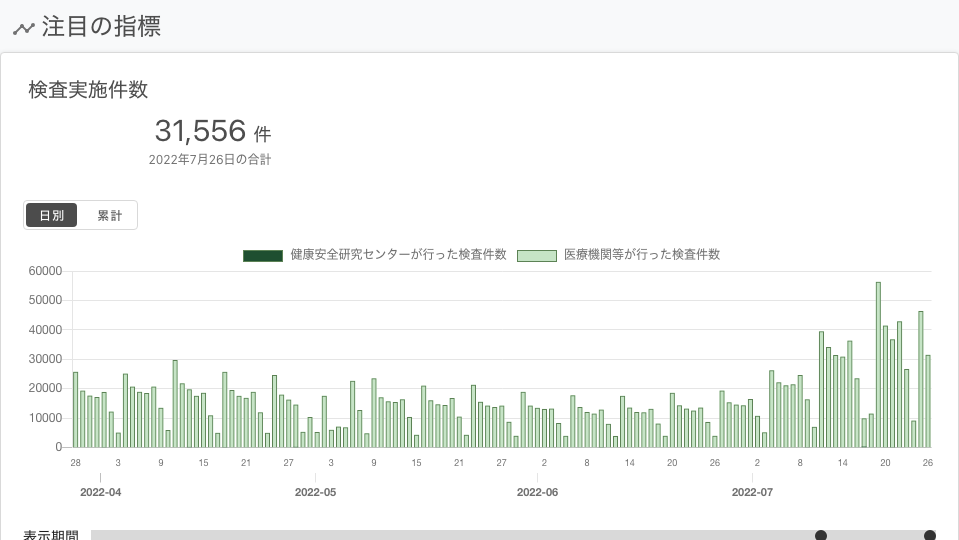Switch to the 累計 cumulative view
Image resolution: width=959 pixels, height=540 pixels.
pyautogui.click(x=109, y=215)
